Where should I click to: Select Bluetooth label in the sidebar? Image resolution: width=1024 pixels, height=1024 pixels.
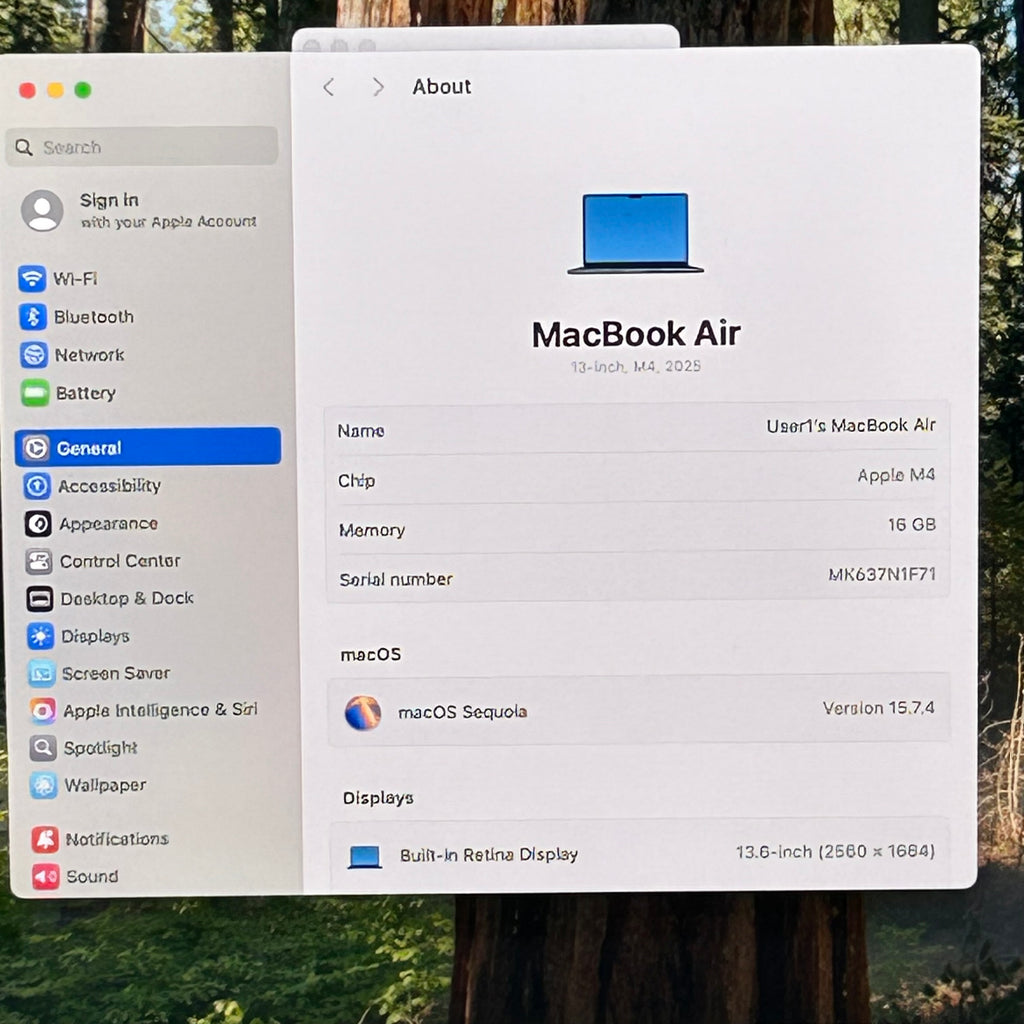(94, 317)
